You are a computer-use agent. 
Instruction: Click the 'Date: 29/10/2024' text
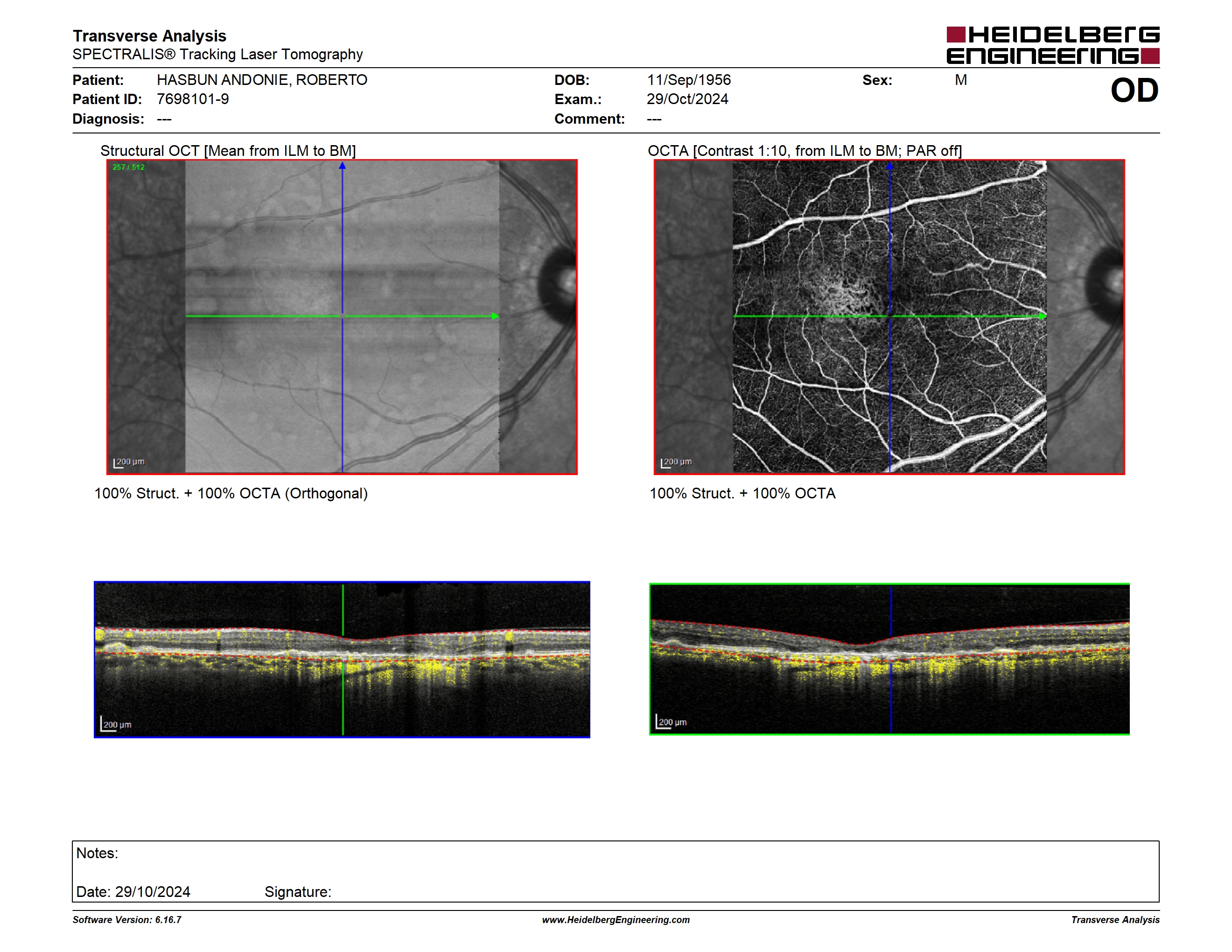(133, 892)
